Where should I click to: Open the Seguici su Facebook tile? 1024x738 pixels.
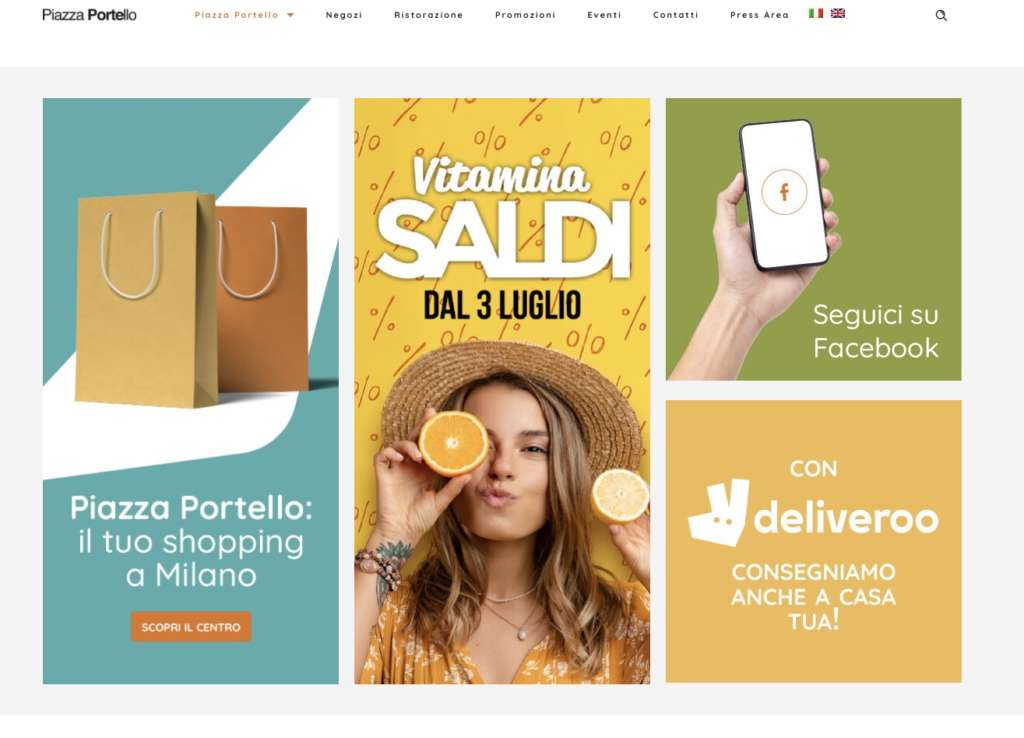point(813,239)
